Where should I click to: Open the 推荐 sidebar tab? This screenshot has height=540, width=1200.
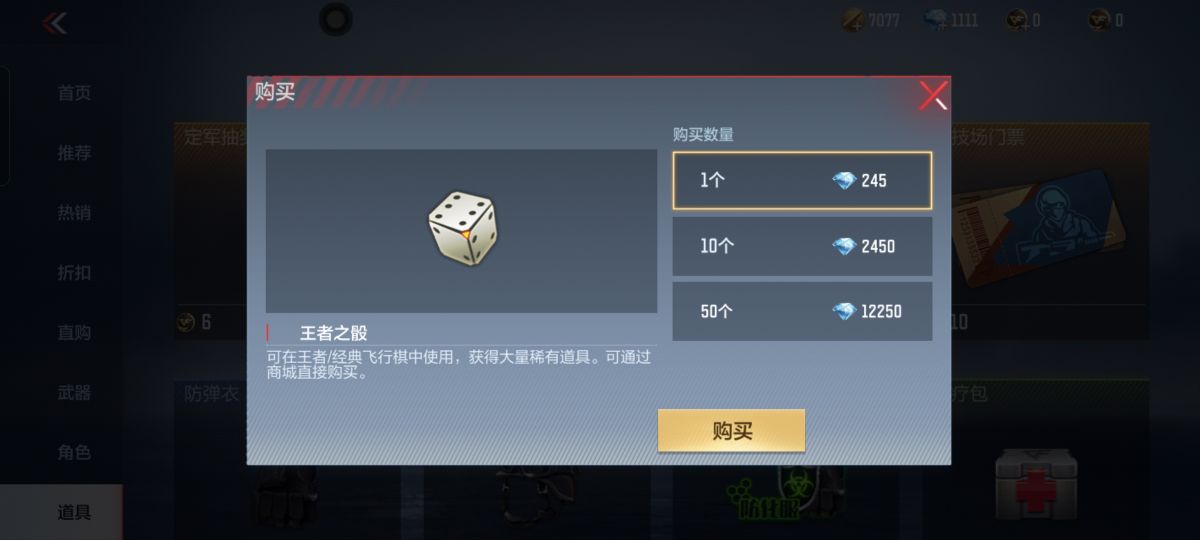pyautogui.click(x=74, y=153)
